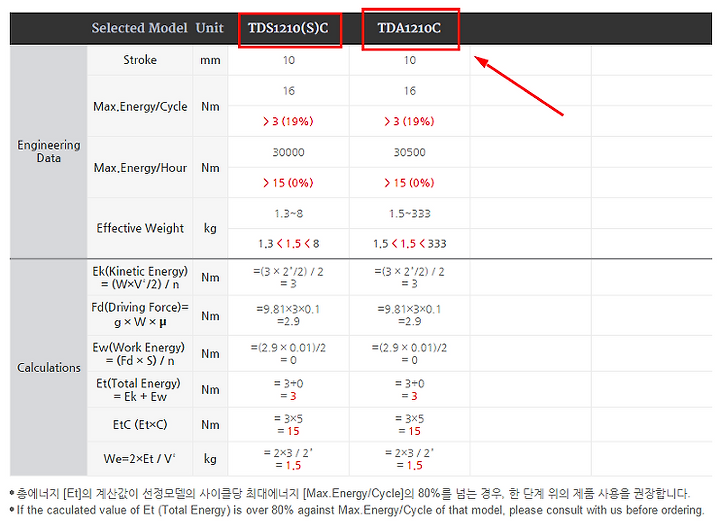Select the Engineering Data section label
Viewport: 720px width, 528px height.
(x=49, y=152)
